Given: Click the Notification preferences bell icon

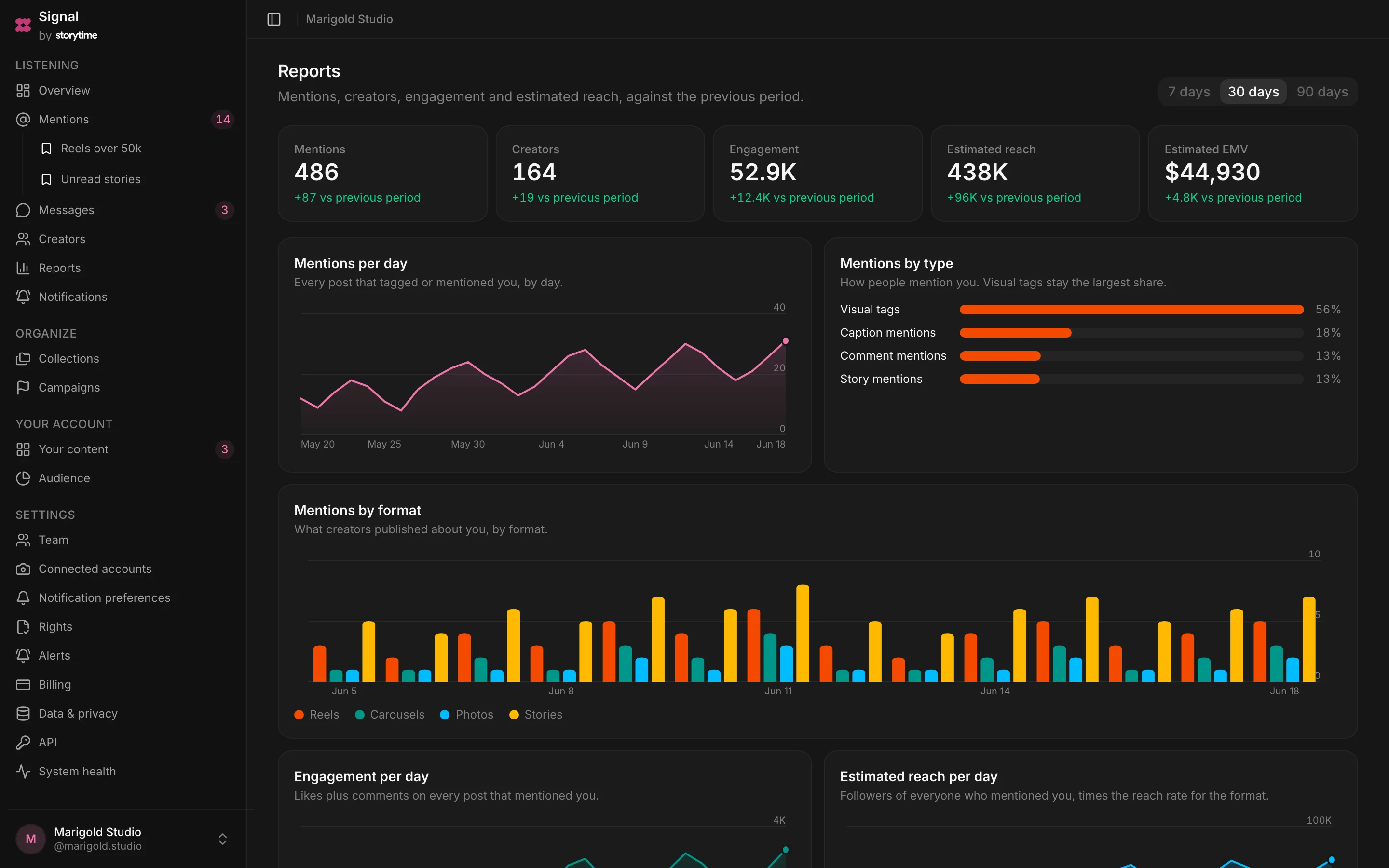Looking at the screenshot, I should coord(23,597).
